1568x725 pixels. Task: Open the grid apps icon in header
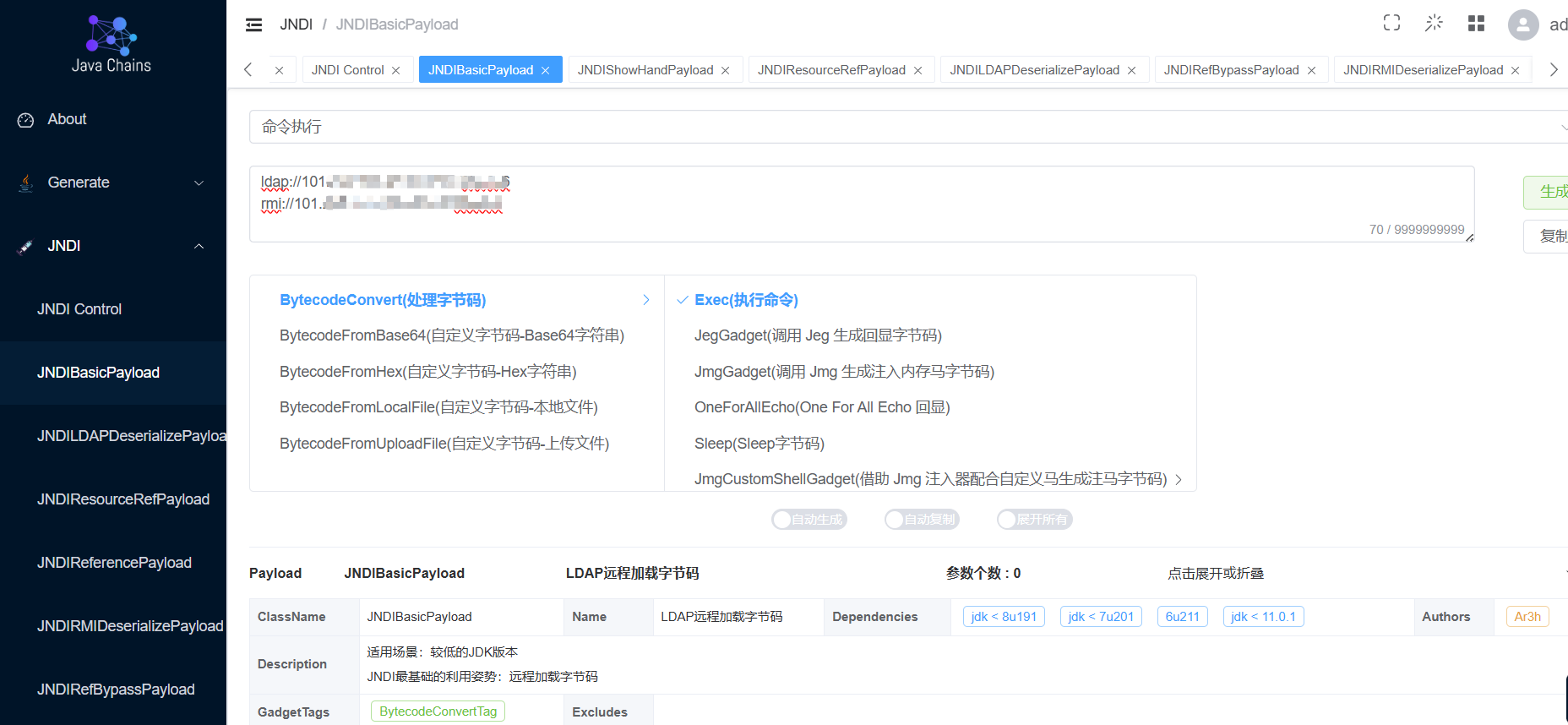click(x=1476, y=24)
